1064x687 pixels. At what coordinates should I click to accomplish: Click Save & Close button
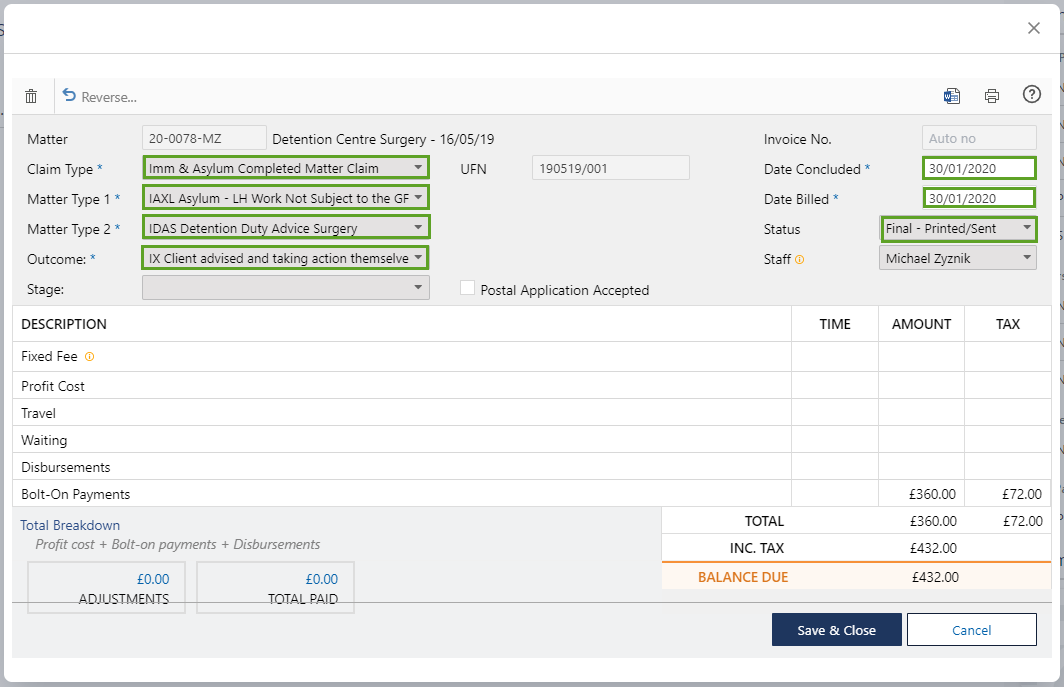coord(836,630)
